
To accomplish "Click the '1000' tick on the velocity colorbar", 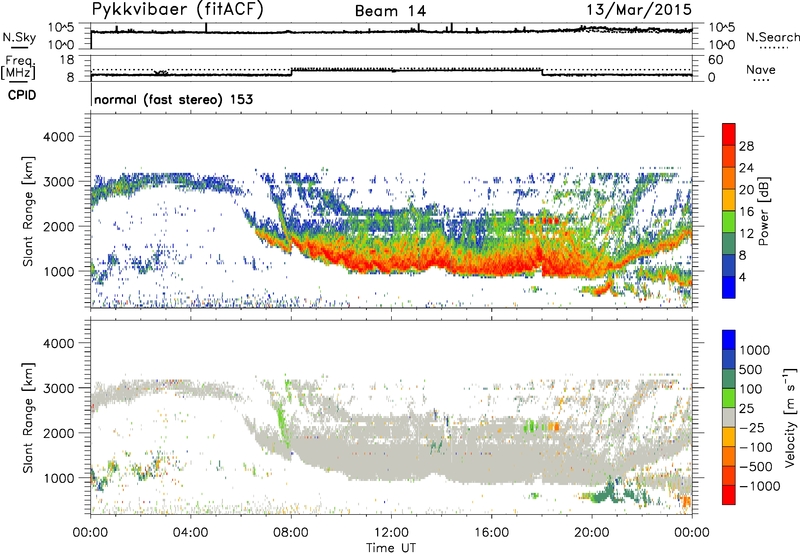I will point(755,350).
